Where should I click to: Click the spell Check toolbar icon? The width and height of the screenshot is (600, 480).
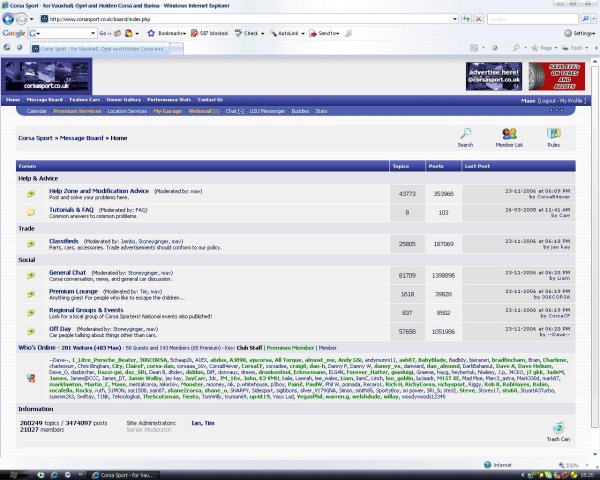(x=238, y=33)
